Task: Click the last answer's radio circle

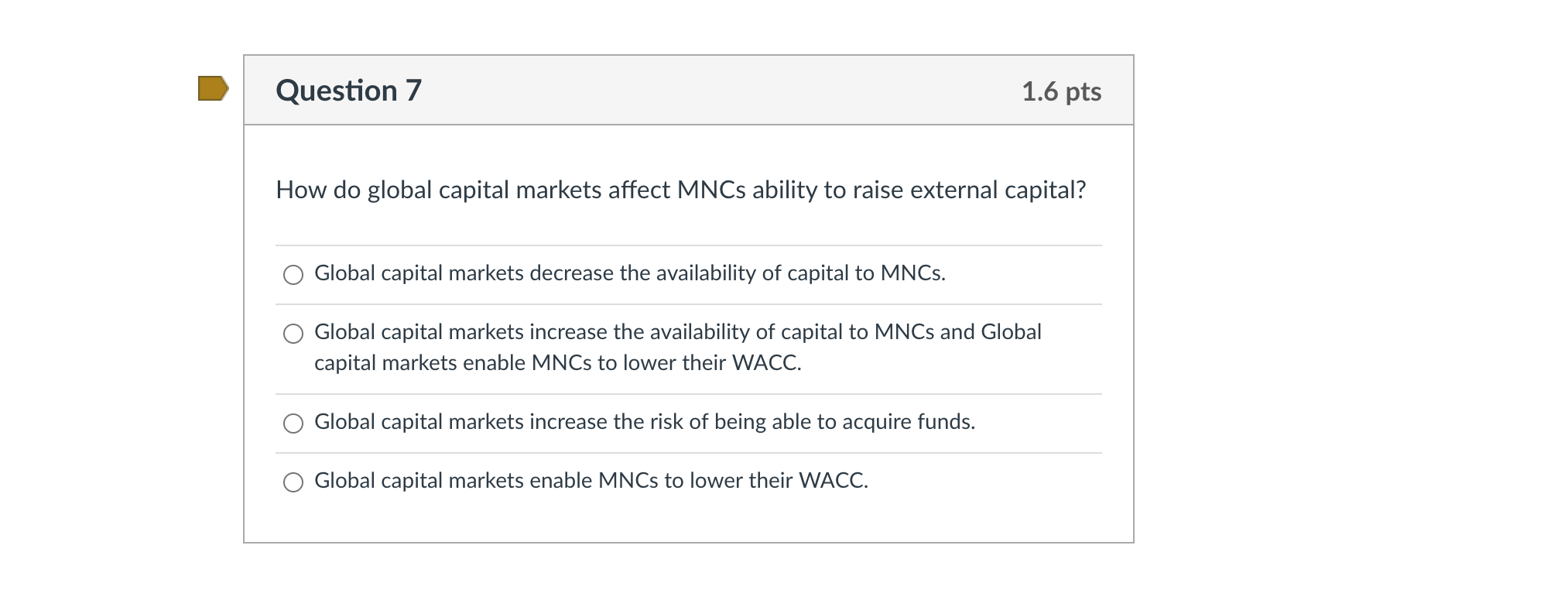Action: click(294, 482)
